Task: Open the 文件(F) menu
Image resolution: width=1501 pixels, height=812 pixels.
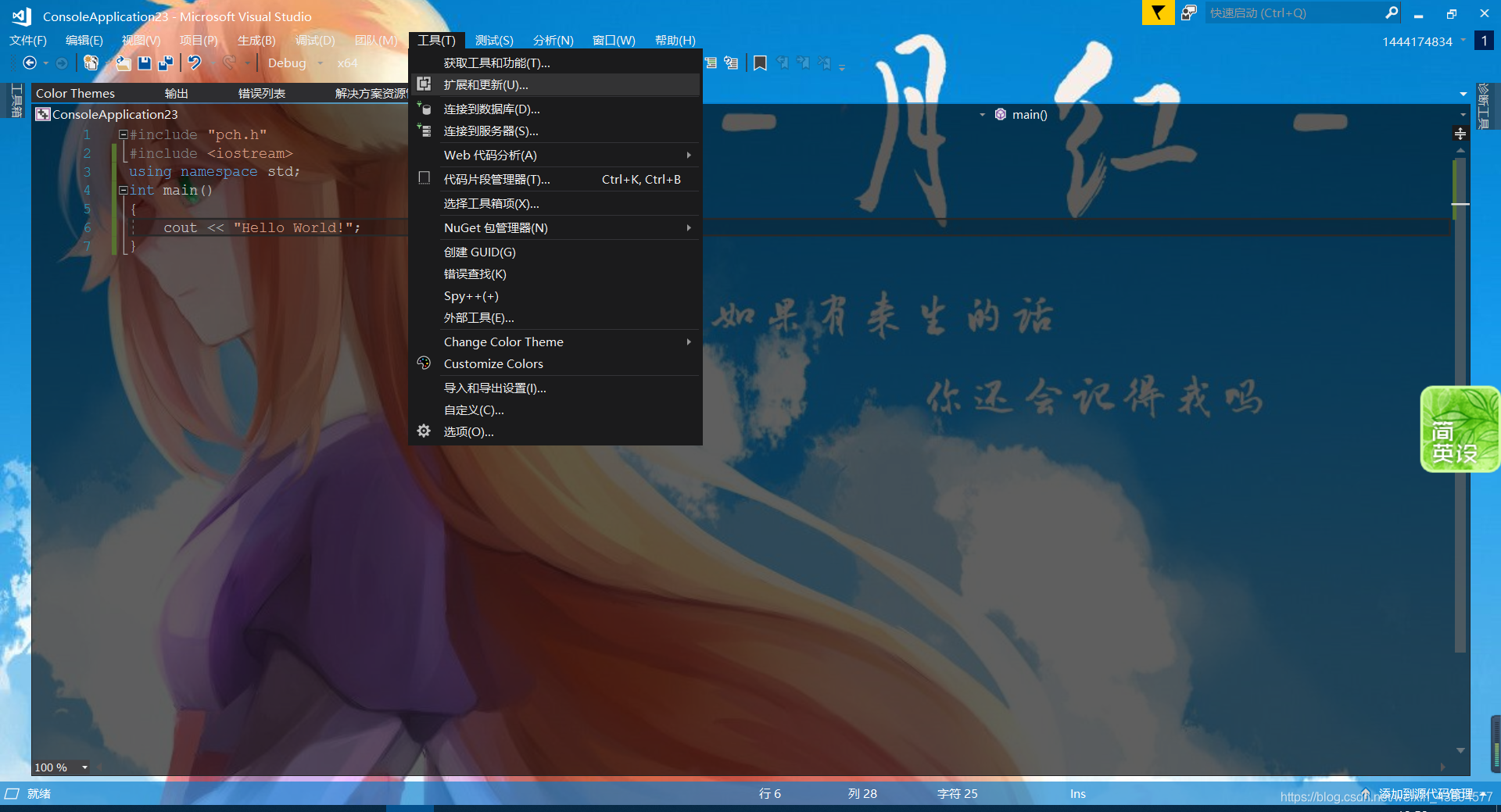Action: [28, 40]
